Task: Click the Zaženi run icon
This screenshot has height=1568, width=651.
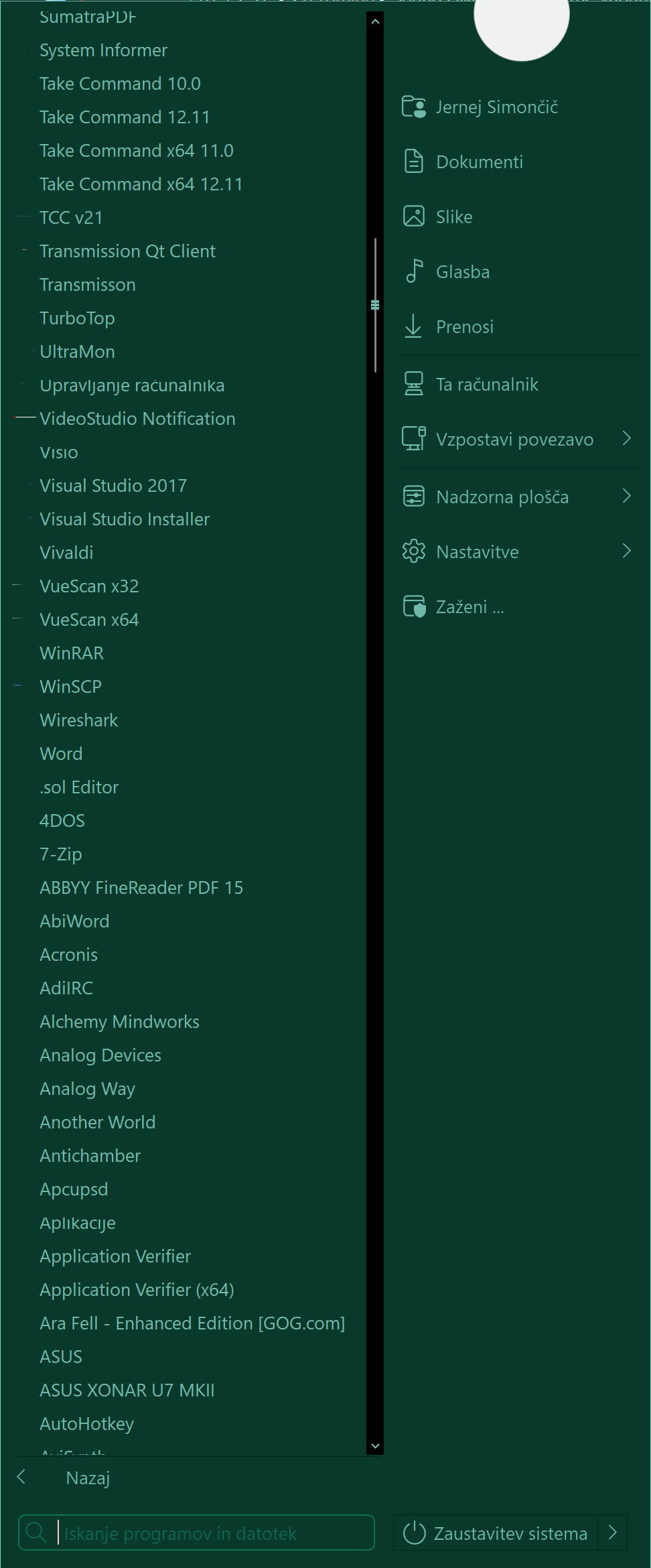Action: pos(414,606)
